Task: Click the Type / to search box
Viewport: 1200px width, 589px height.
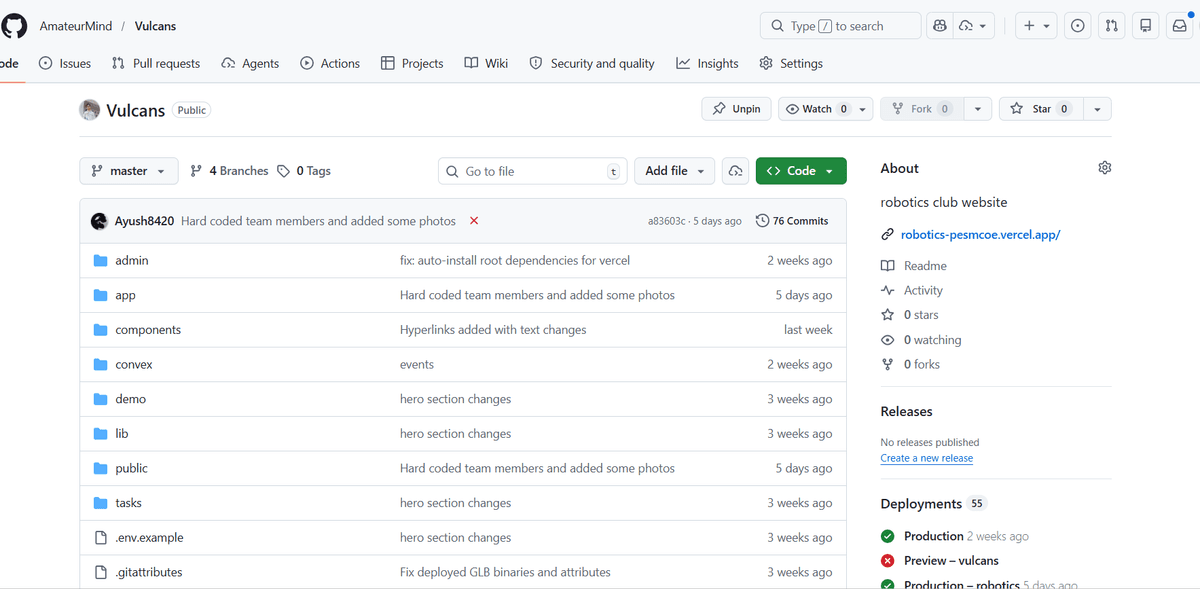Action: pos(840,26)
